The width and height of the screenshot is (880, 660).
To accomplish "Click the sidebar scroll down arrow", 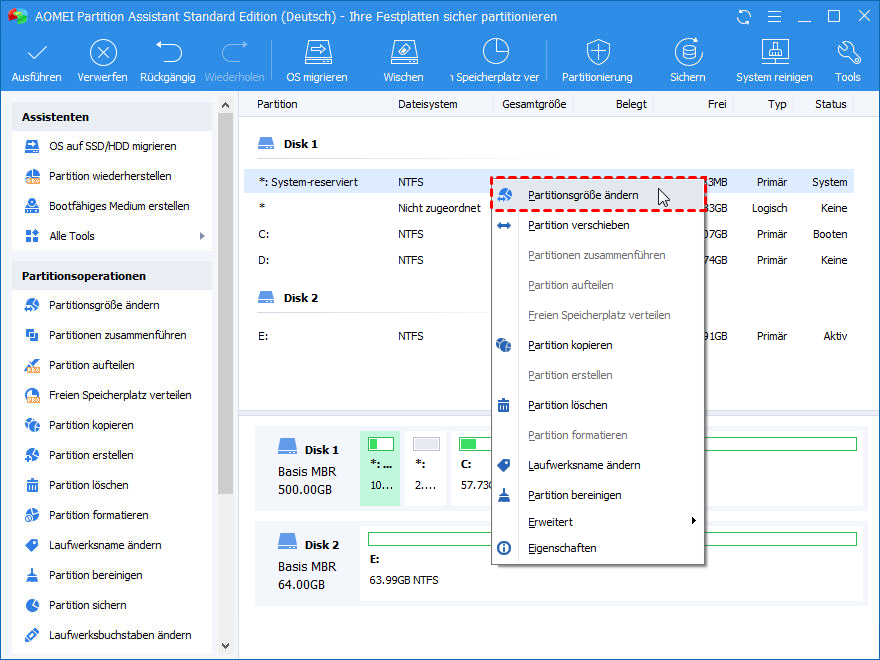I will coord(226,646).
